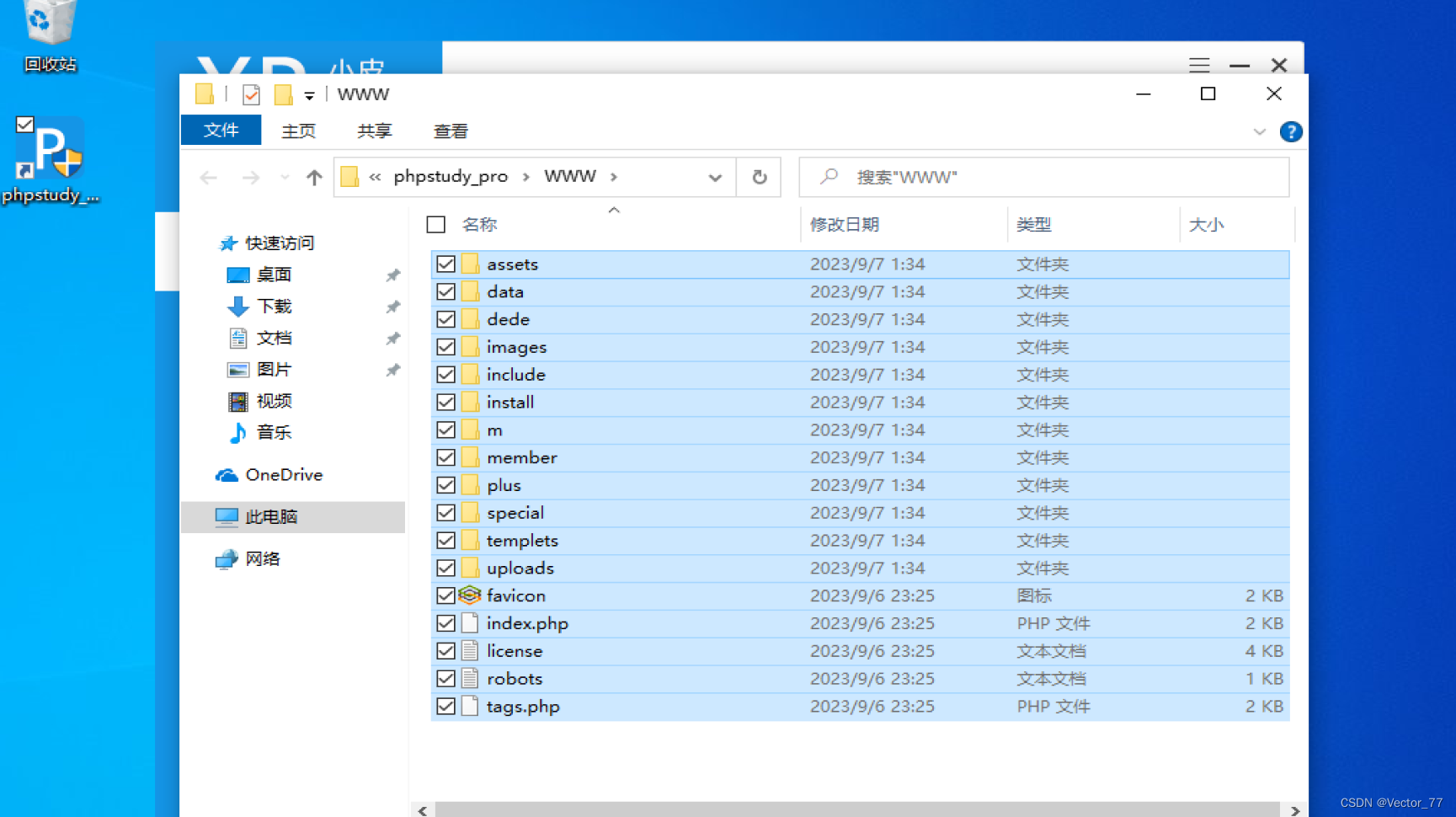1456x817 pixels.
Task: Uncheck the templets folder checkbox
Action: point(445,541)
